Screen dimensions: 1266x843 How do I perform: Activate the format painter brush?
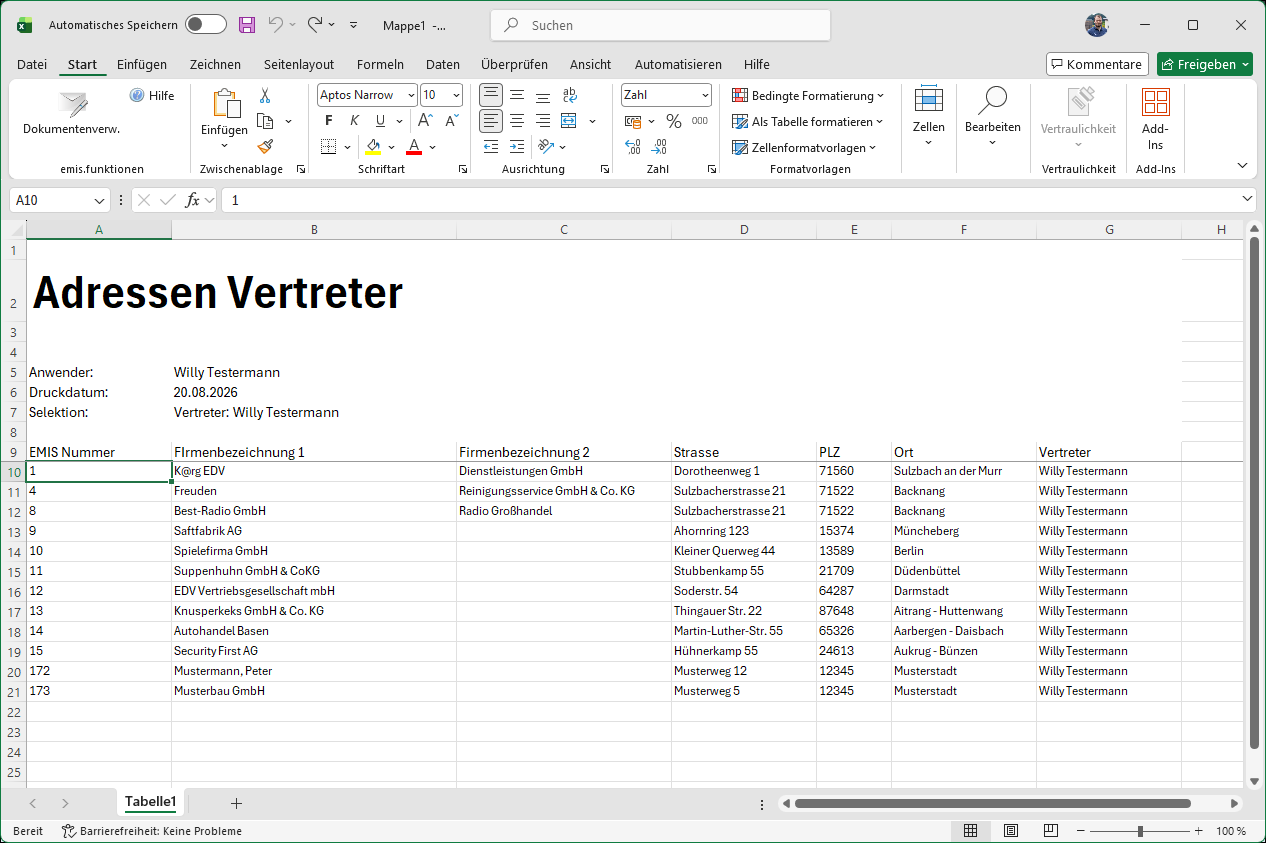[x=265, y=146]
